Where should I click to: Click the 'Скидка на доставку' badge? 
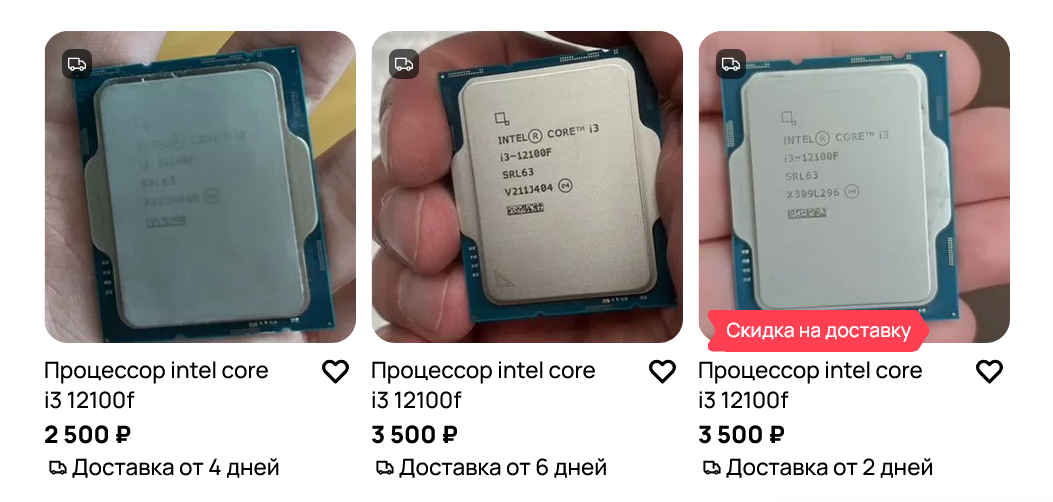click(x=818, y=331)
